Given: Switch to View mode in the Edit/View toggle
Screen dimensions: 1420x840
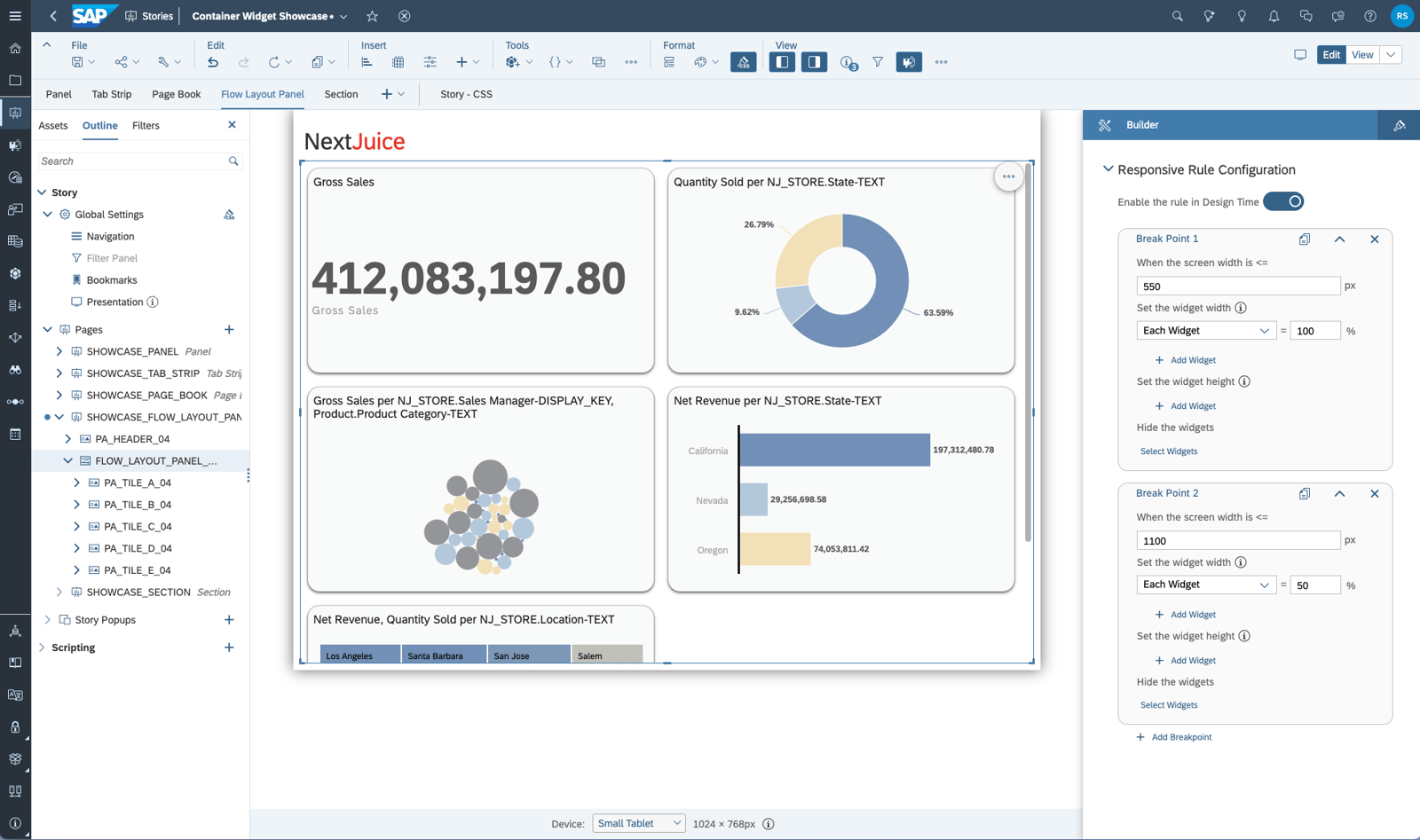Looking at the screenshot, I should click(1361, 54).
